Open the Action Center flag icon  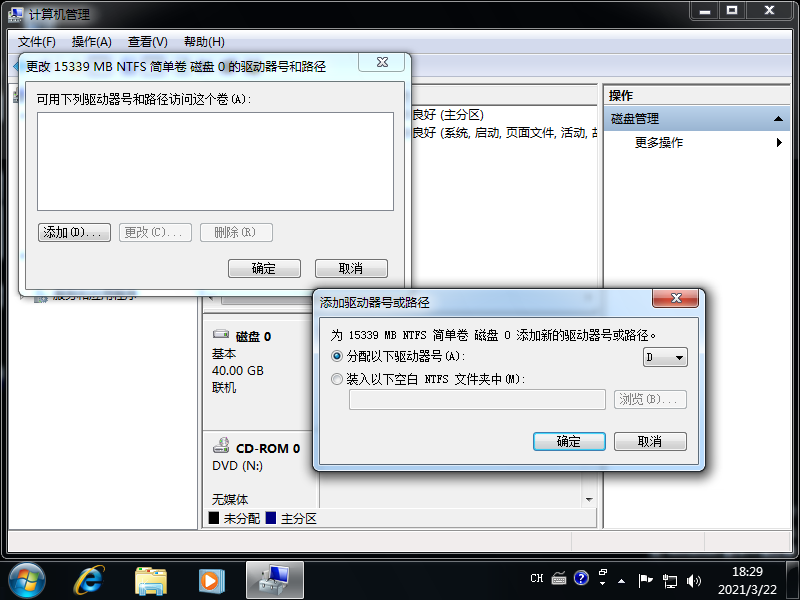pyautogui.click(x=646, y=578)
